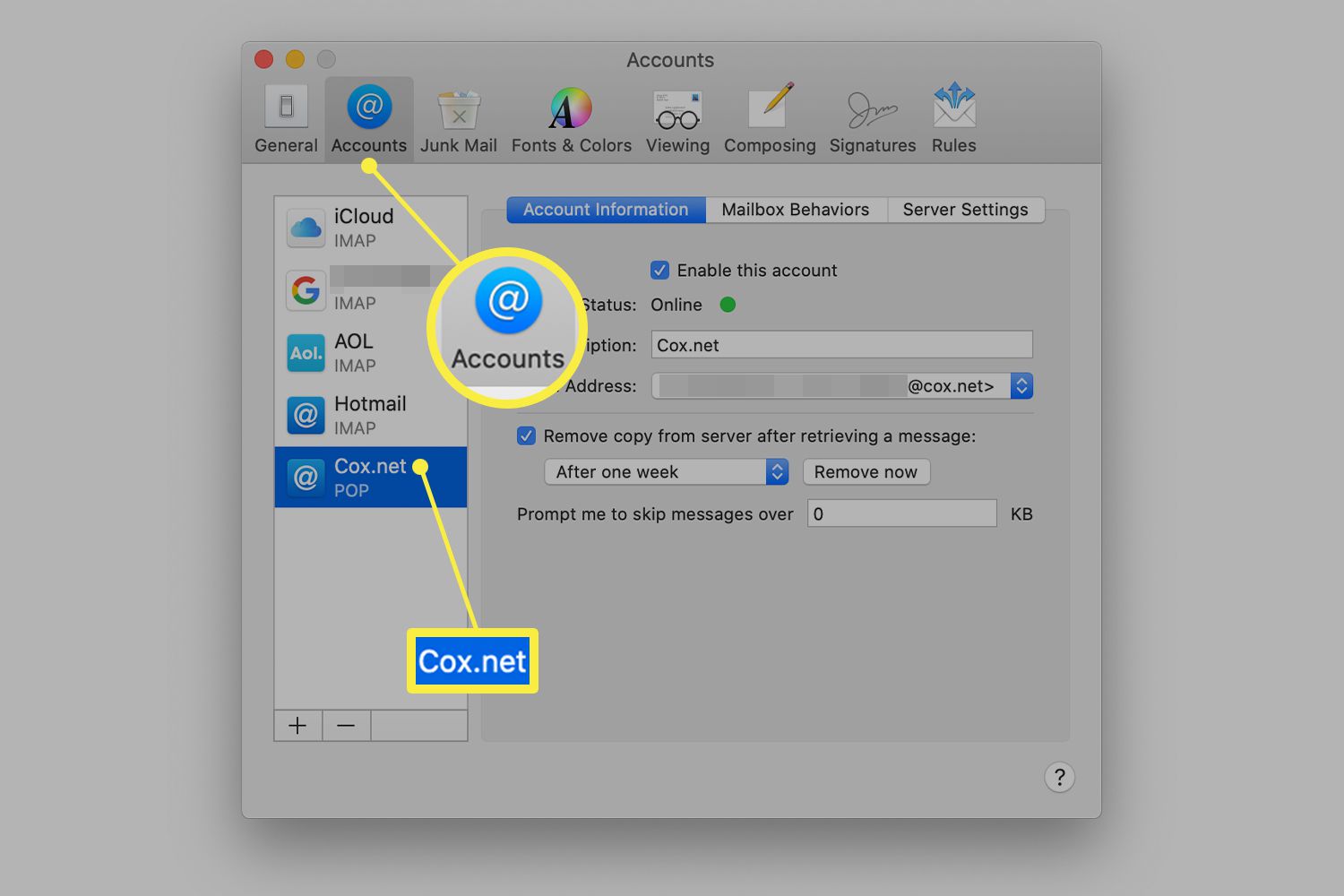Viewport: 1344px width, 896px height.
Task: Close the Accounts window with red button
Action: 263,59
